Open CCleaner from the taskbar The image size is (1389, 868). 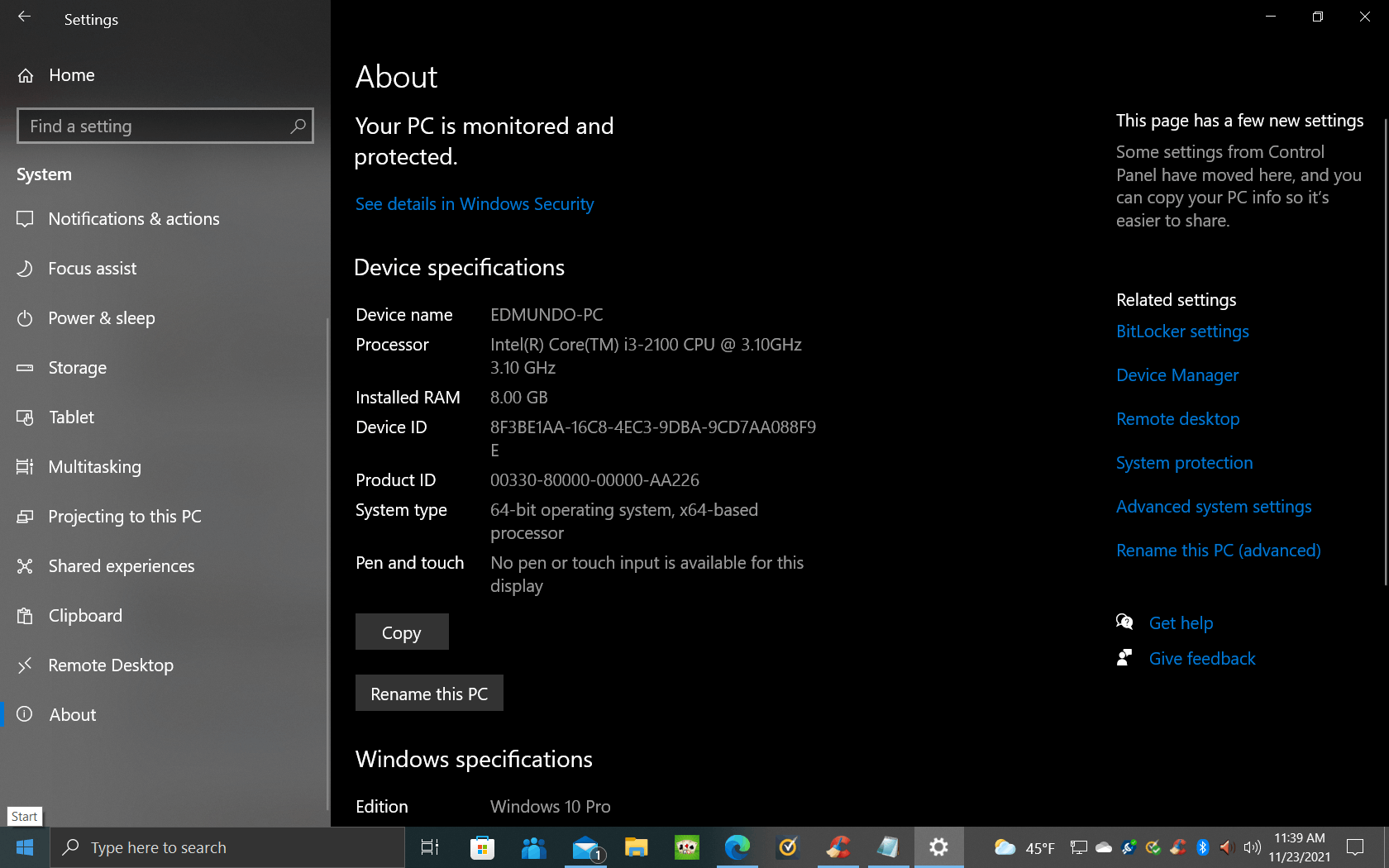click(838, 847)
